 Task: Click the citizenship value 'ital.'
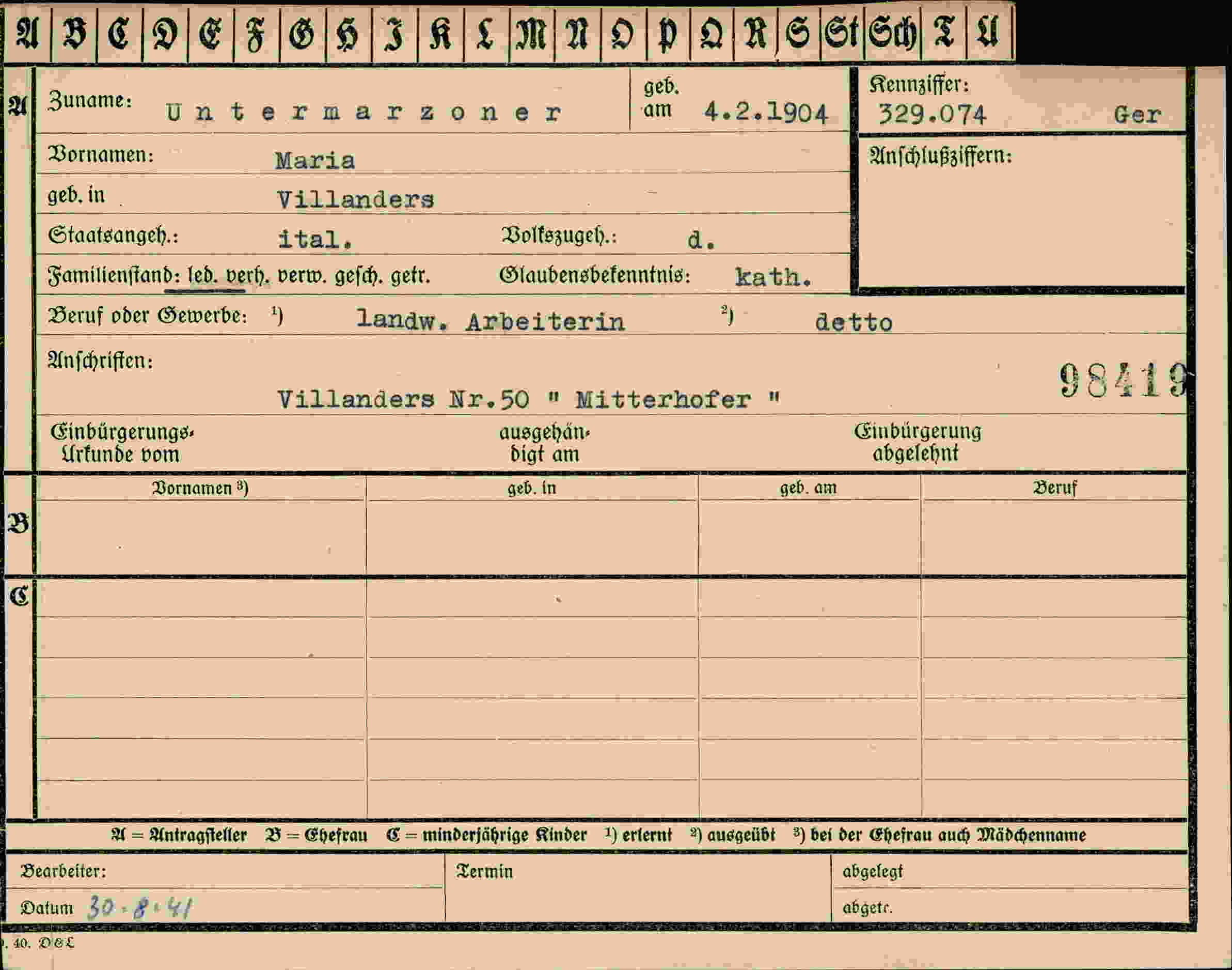point(315,239)
